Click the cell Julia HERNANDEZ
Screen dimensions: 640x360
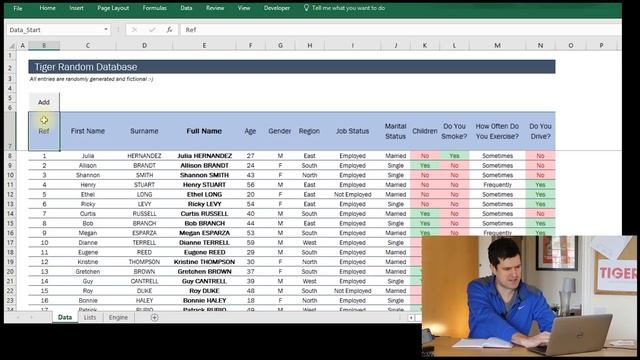coord(204,156)
